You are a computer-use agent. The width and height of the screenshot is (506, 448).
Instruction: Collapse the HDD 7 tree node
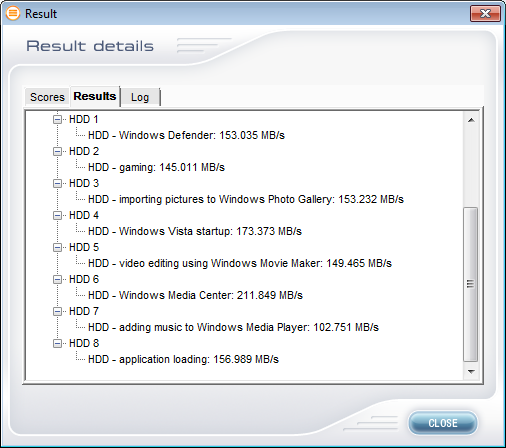[x=57, y=311]
